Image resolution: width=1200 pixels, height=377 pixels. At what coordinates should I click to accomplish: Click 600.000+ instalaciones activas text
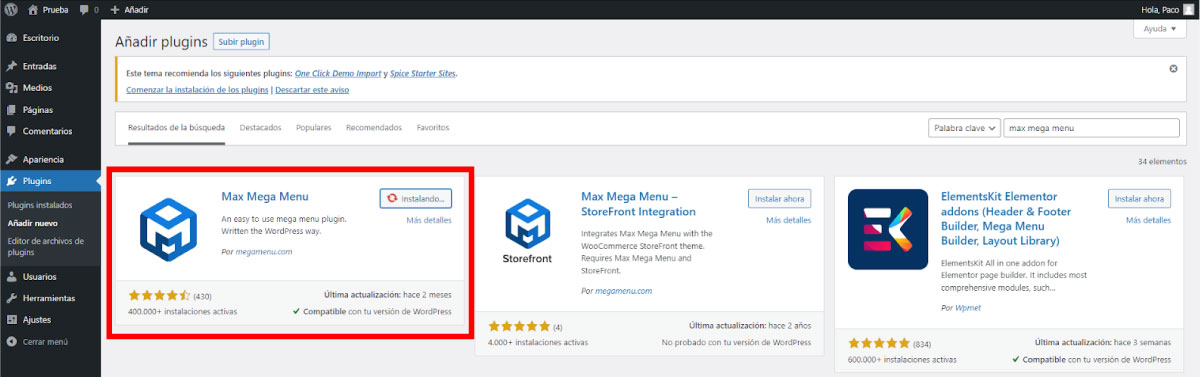[902, 358]
